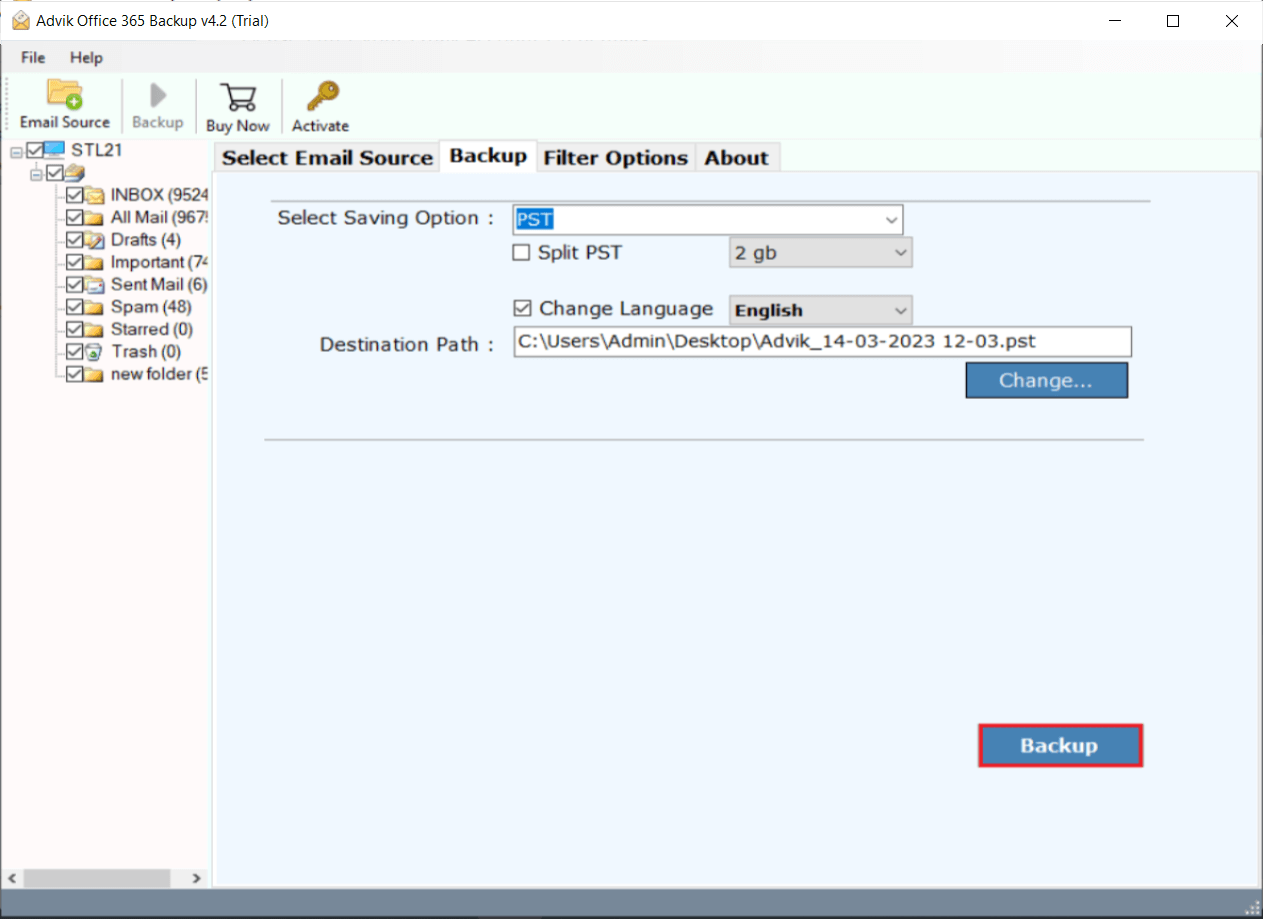Open the File menu

tap(33, 58)
